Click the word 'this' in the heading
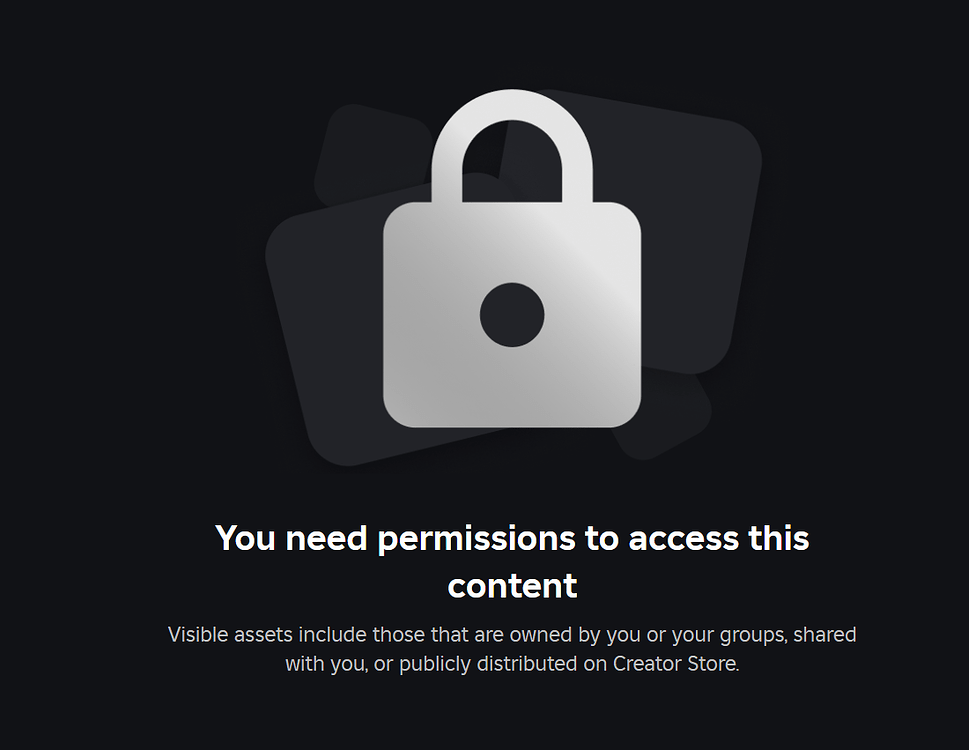 pos(779,537)
